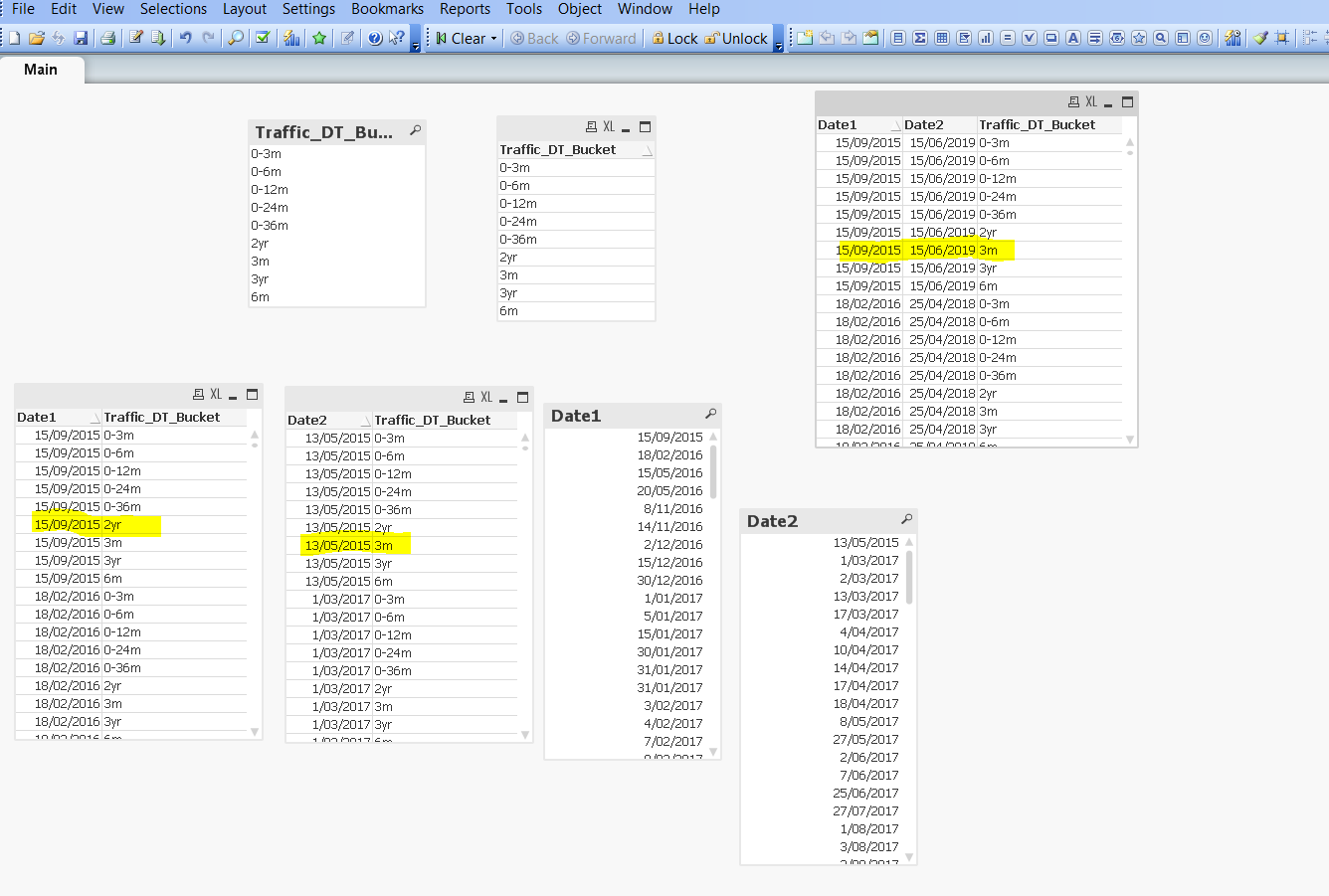Create a Text Object with the A icon
The image size is (1329, 896).
[1073, 38]
